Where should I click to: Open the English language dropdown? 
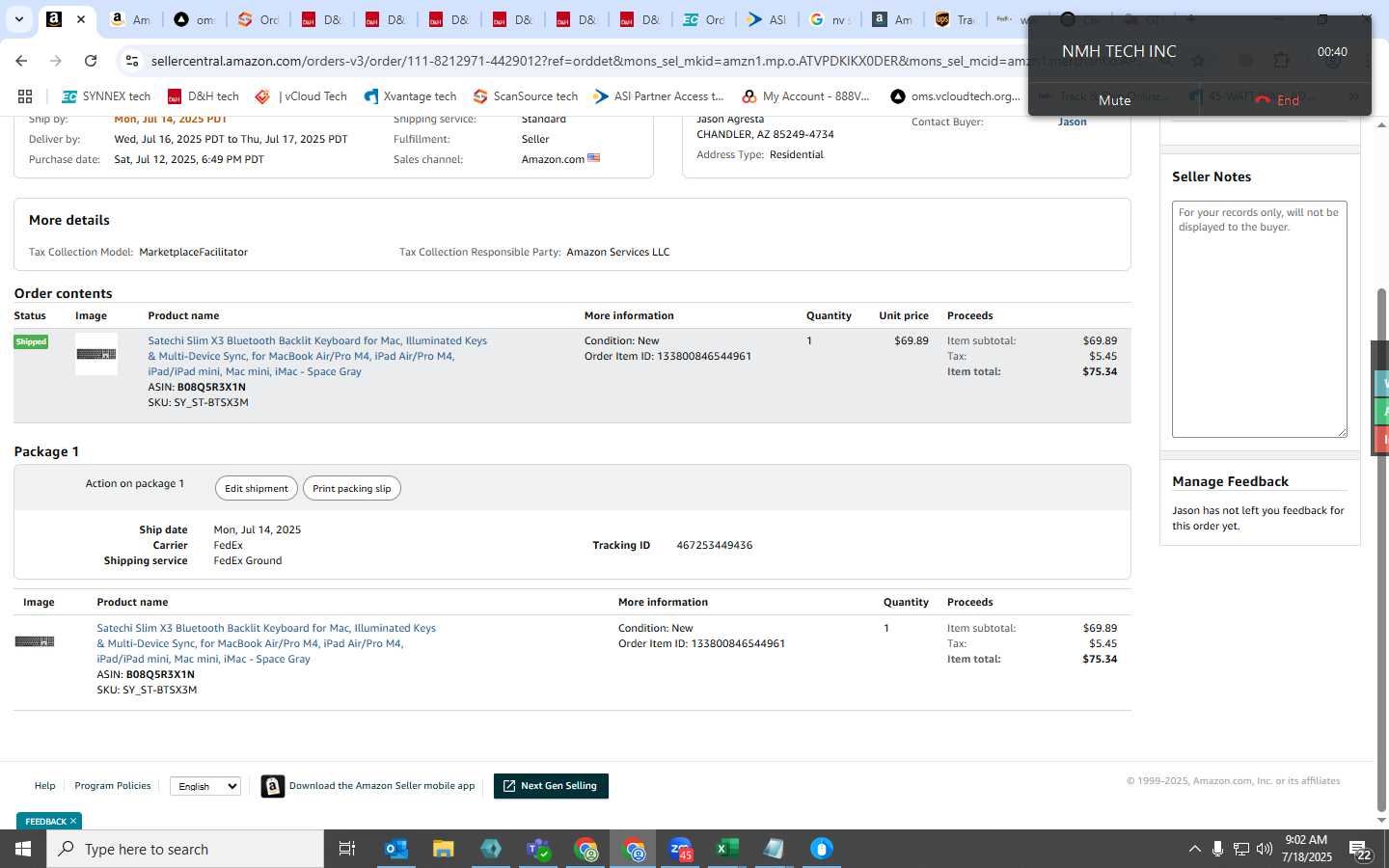(205, 786)
